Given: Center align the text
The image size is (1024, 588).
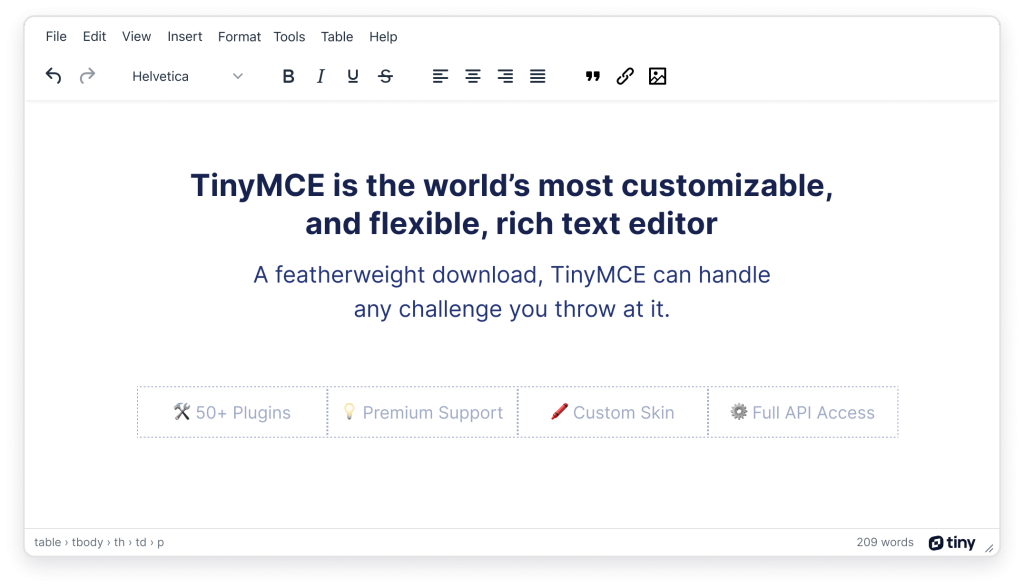Looking at the screenshot, I should (x=473, y=76).
